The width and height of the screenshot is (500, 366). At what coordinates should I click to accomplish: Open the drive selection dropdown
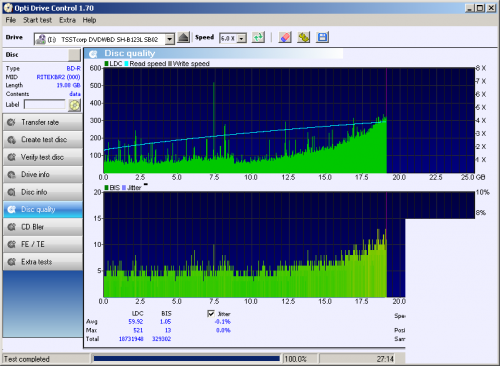[x=170, y=39]
